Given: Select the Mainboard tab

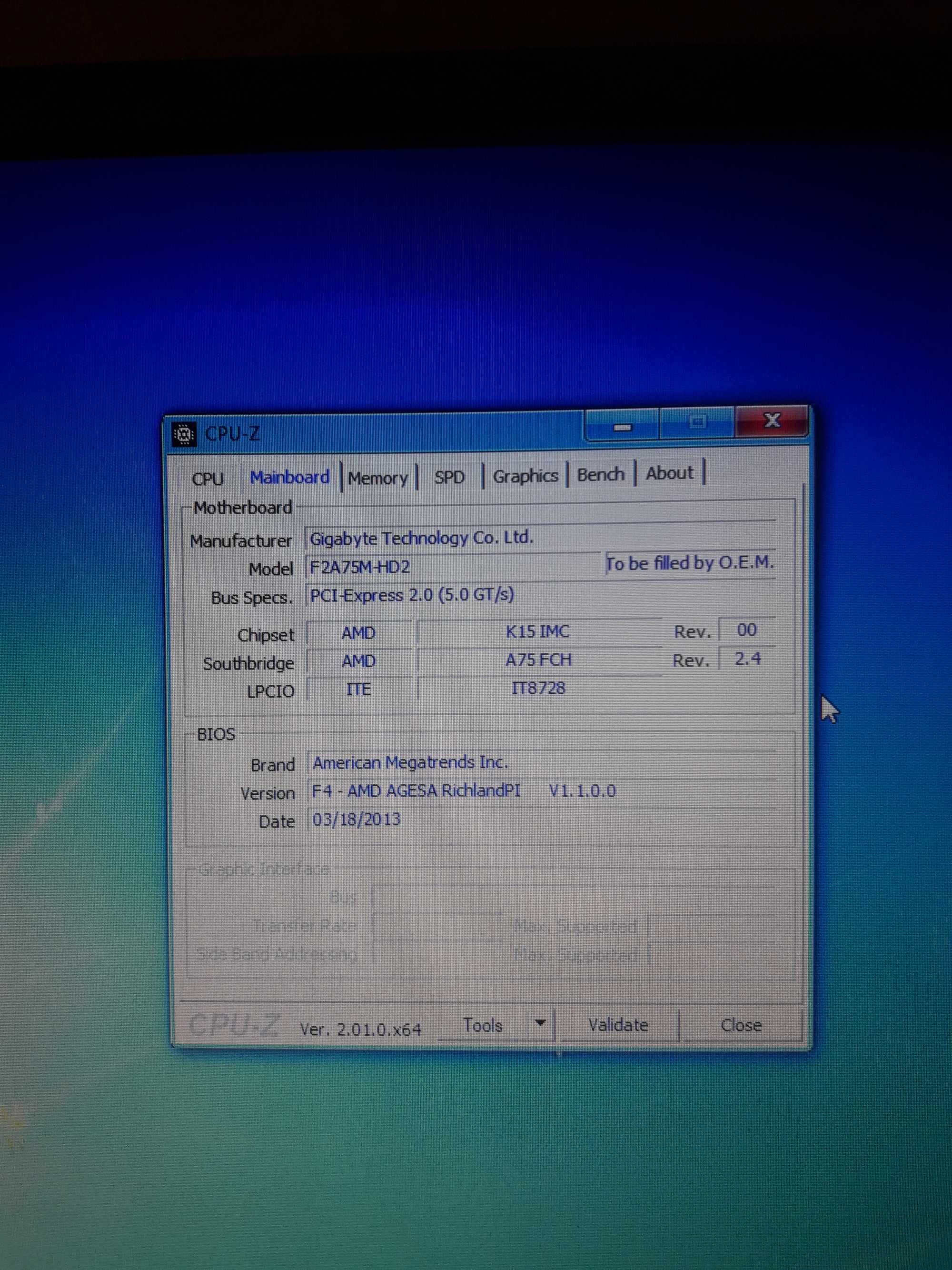Looking at the screenshot, I should pyautogui.click(x=290, y=477).
